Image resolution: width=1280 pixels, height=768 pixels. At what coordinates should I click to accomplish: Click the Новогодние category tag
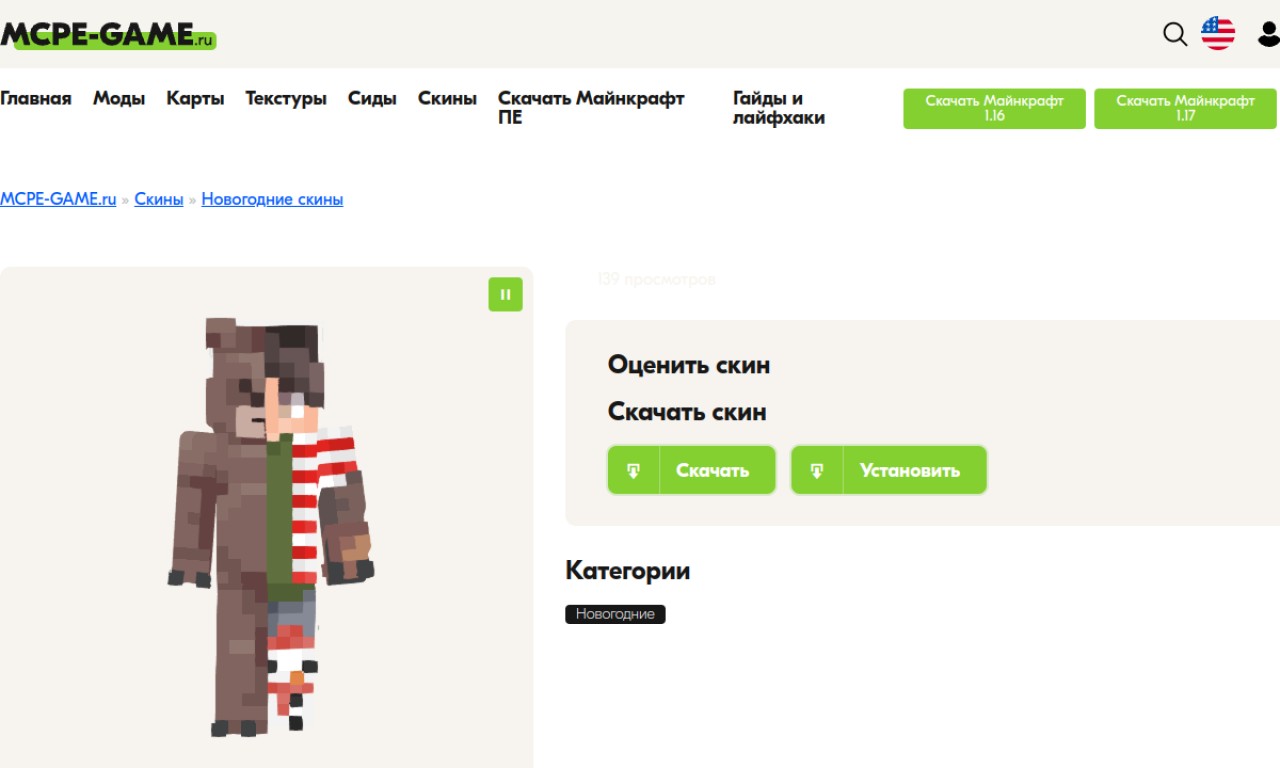(x=615, y=614)
